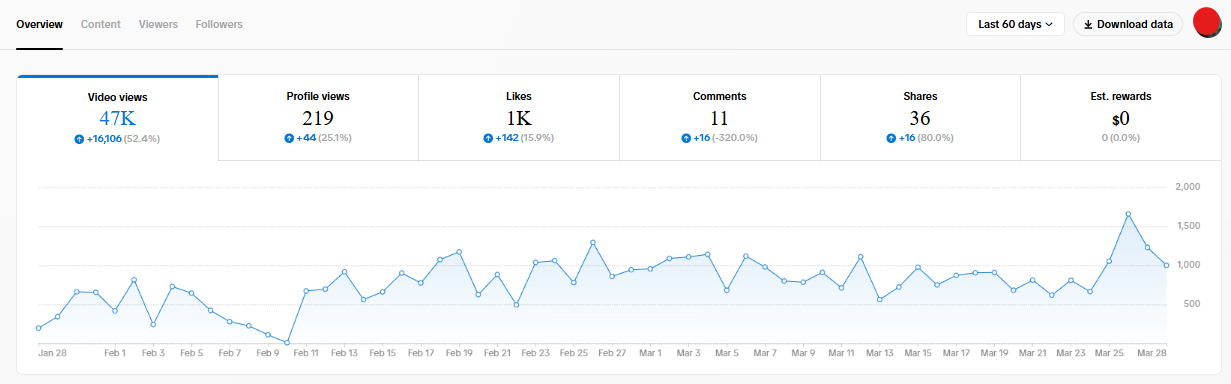Select the Est. rewards metric card

coord(1120,118)
